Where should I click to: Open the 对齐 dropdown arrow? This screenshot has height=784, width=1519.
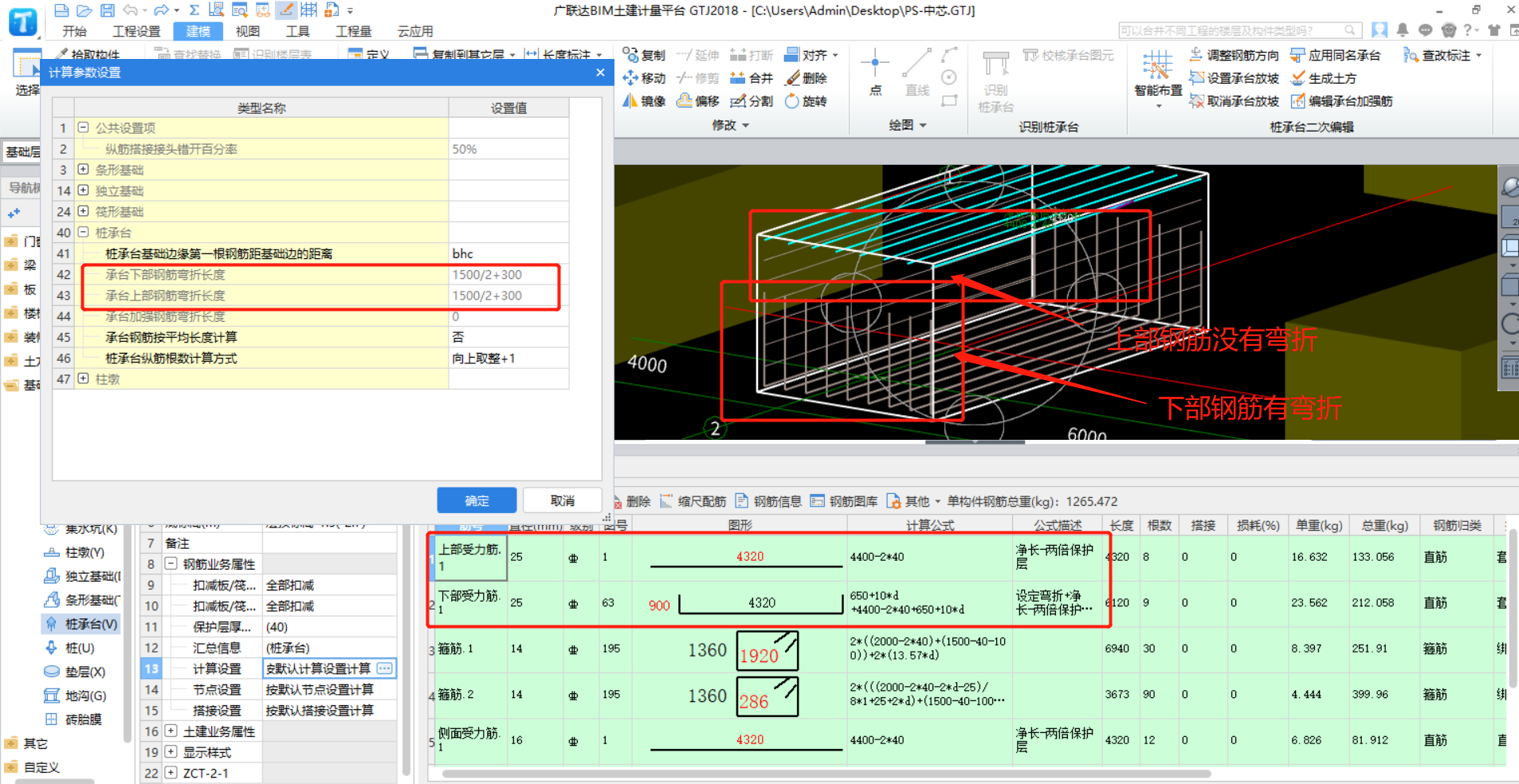[835, 55]
